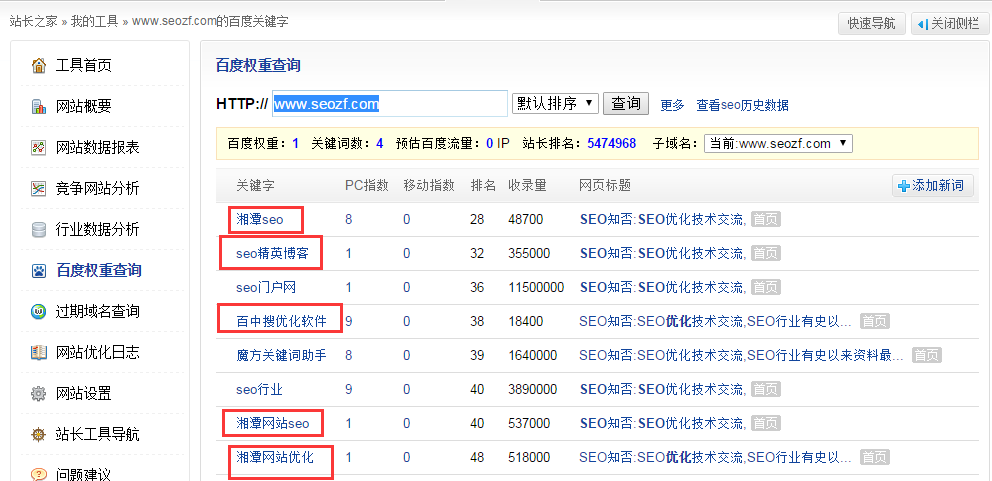Click the 收录量 column header
Screen dimensions: 992x481
pos(527,185)
